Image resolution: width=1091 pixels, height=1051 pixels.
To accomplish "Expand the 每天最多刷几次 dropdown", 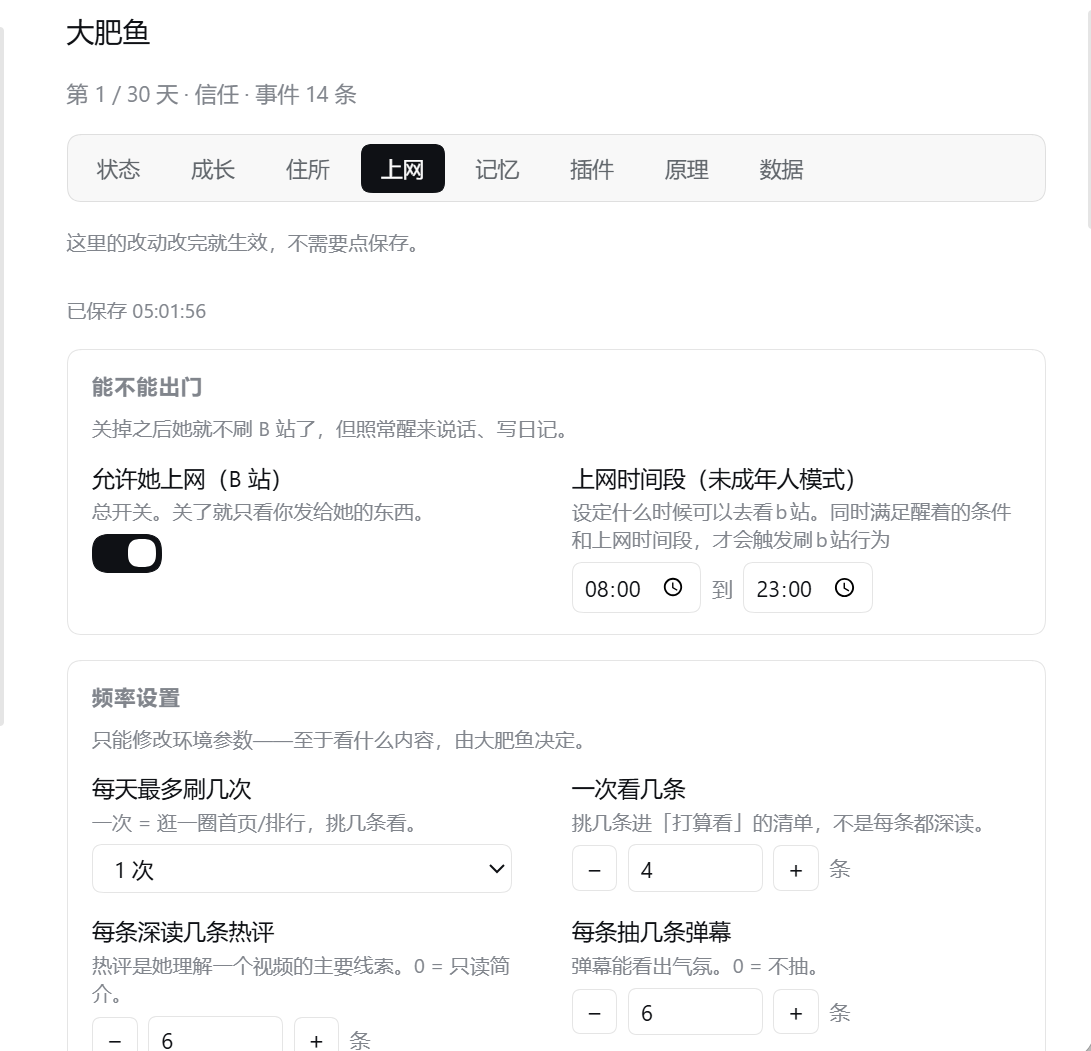I will [x=302, y=869].
